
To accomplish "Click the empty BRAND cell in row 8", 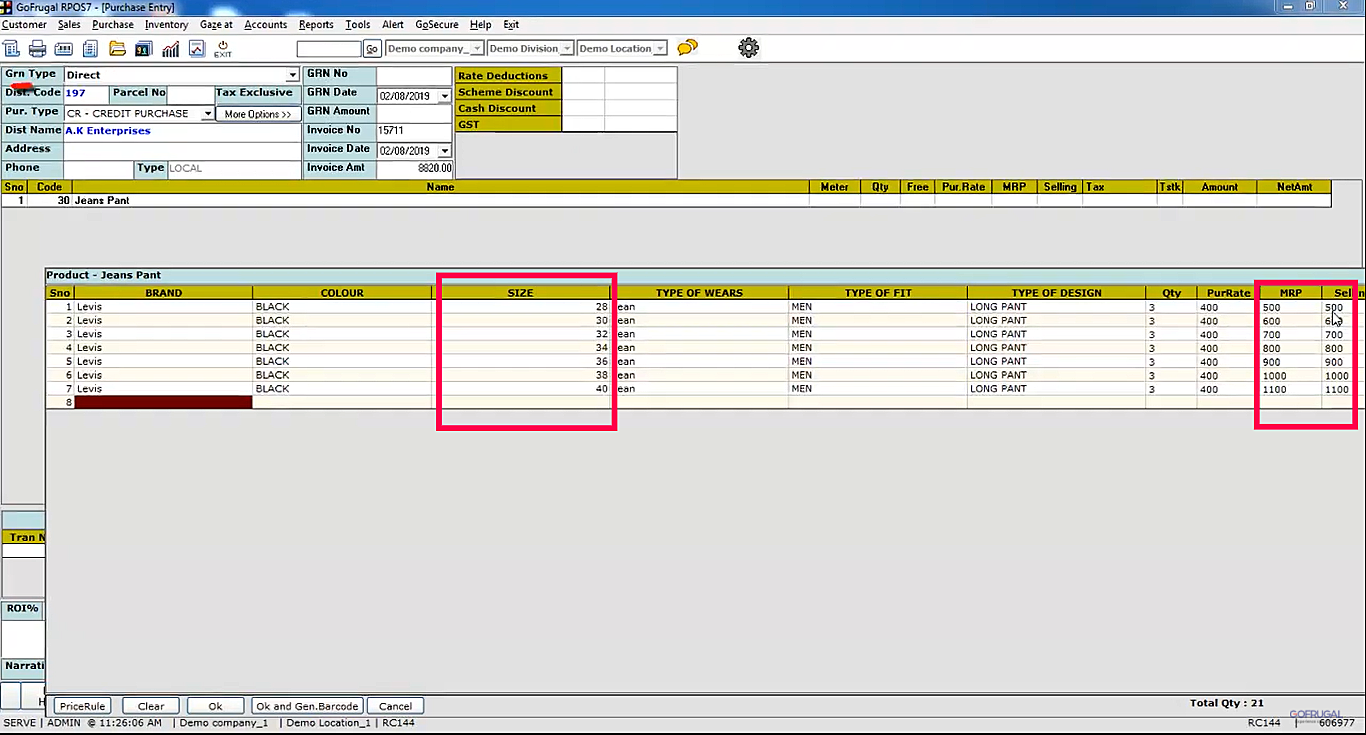I will pyautogui.click(x=163, y=402).
